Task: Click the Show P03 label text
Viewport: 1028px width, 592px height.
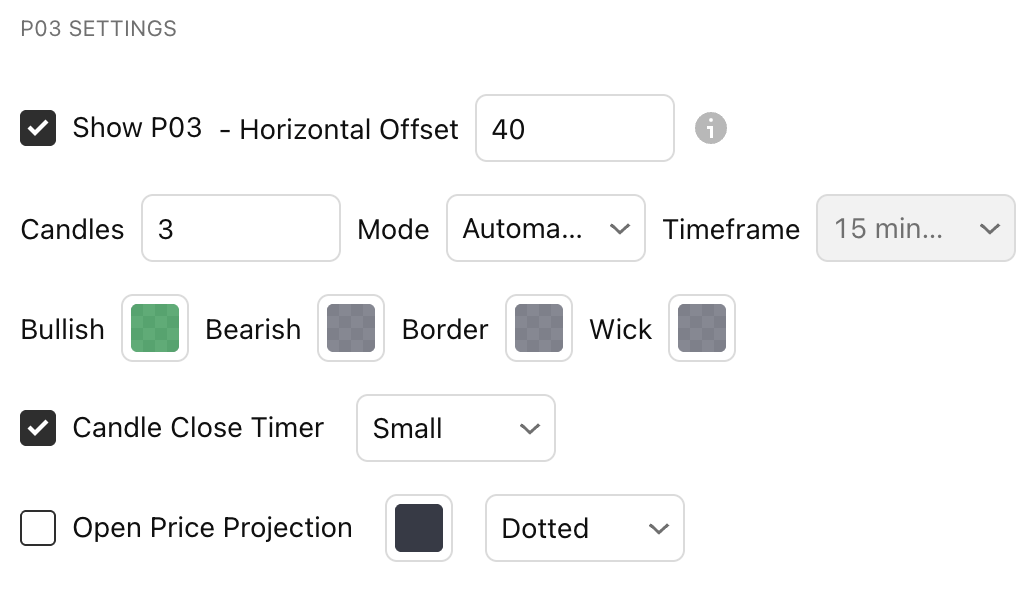Action: point(137,128)
